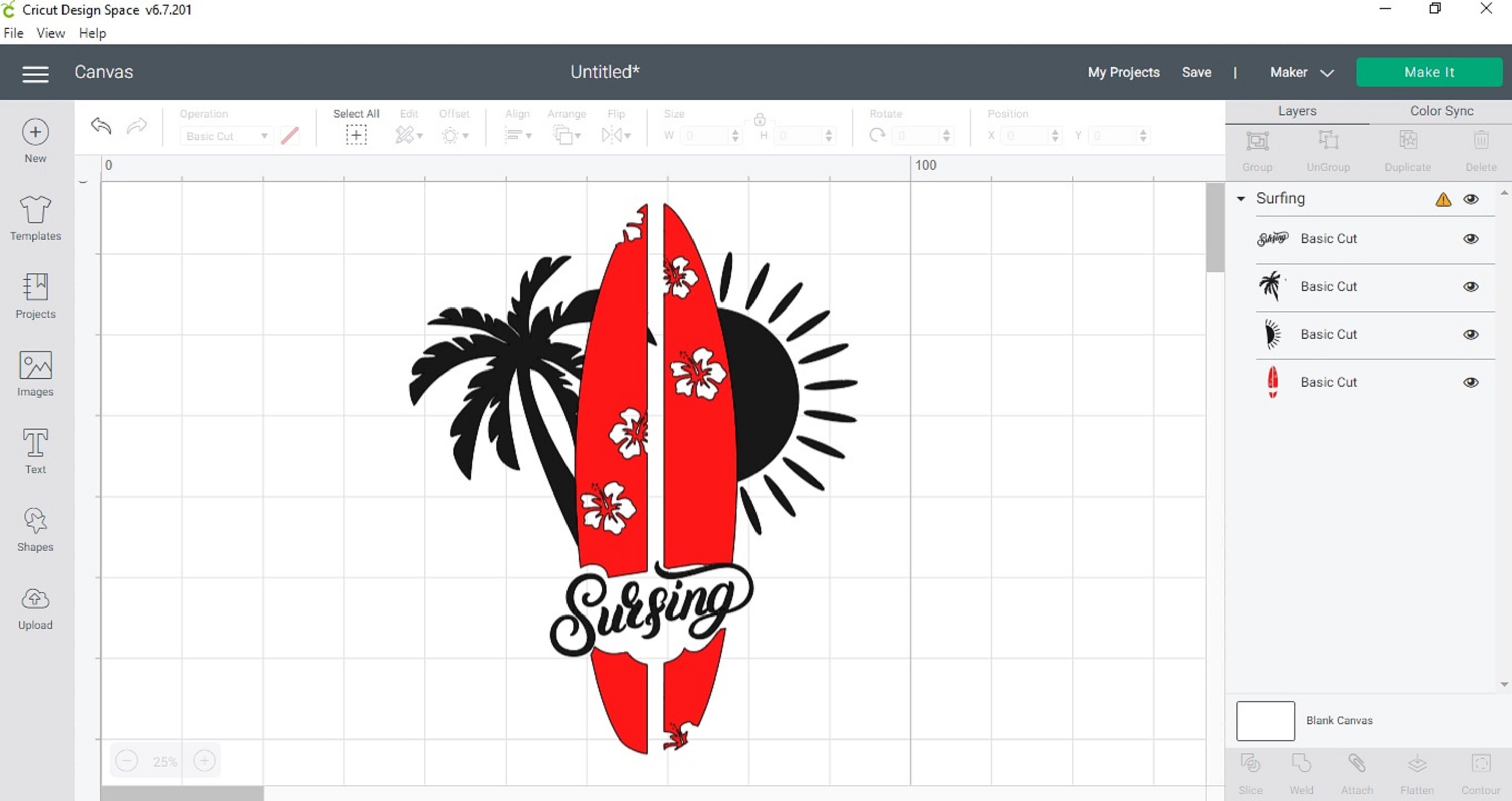Click the Make It button
This screenshot has height=801, width=1512.
1429,72
